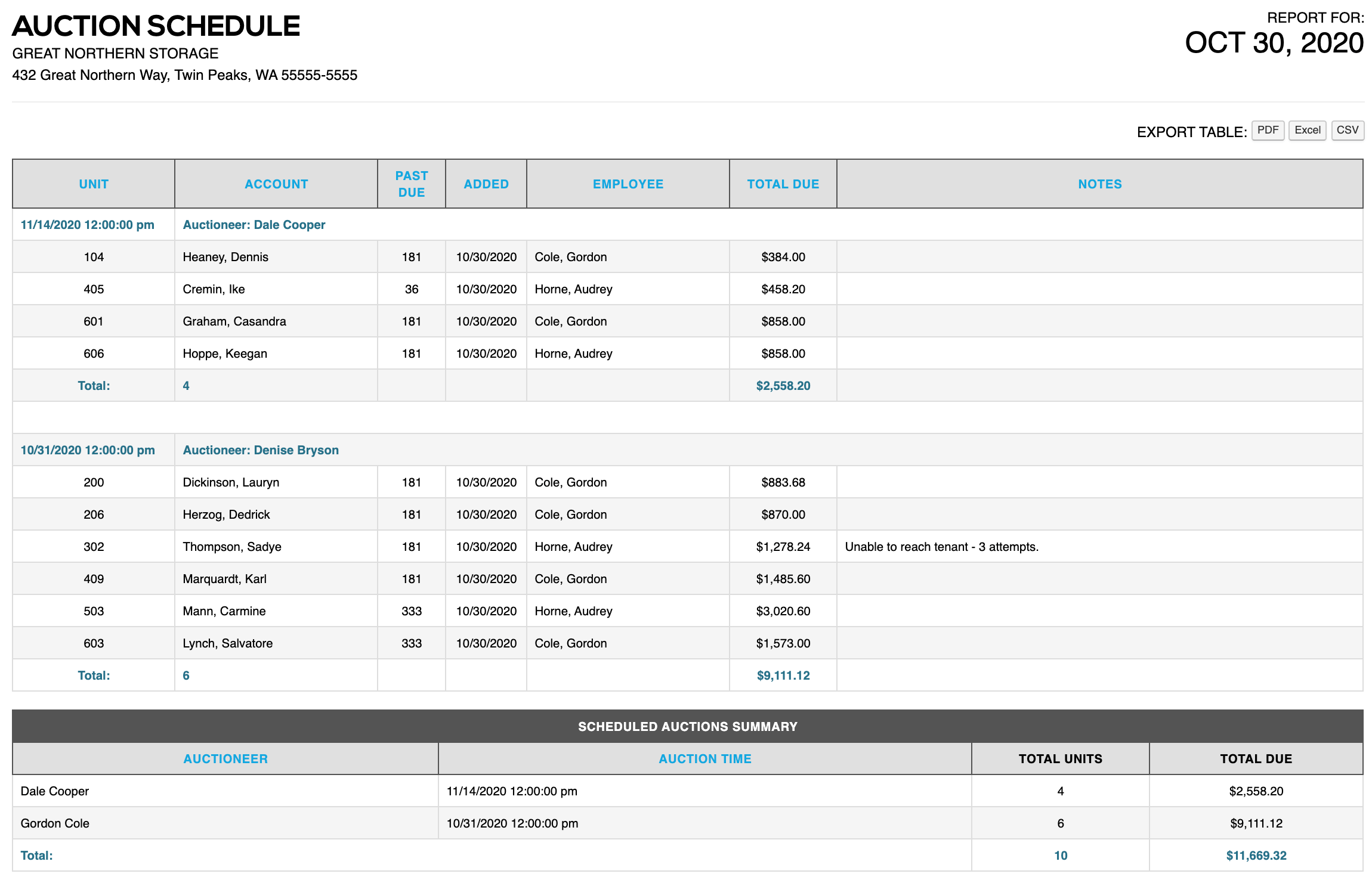Click the AUCTIONEER header in summary table
This screenshot has width=1372, height=880.
point(225,758)
